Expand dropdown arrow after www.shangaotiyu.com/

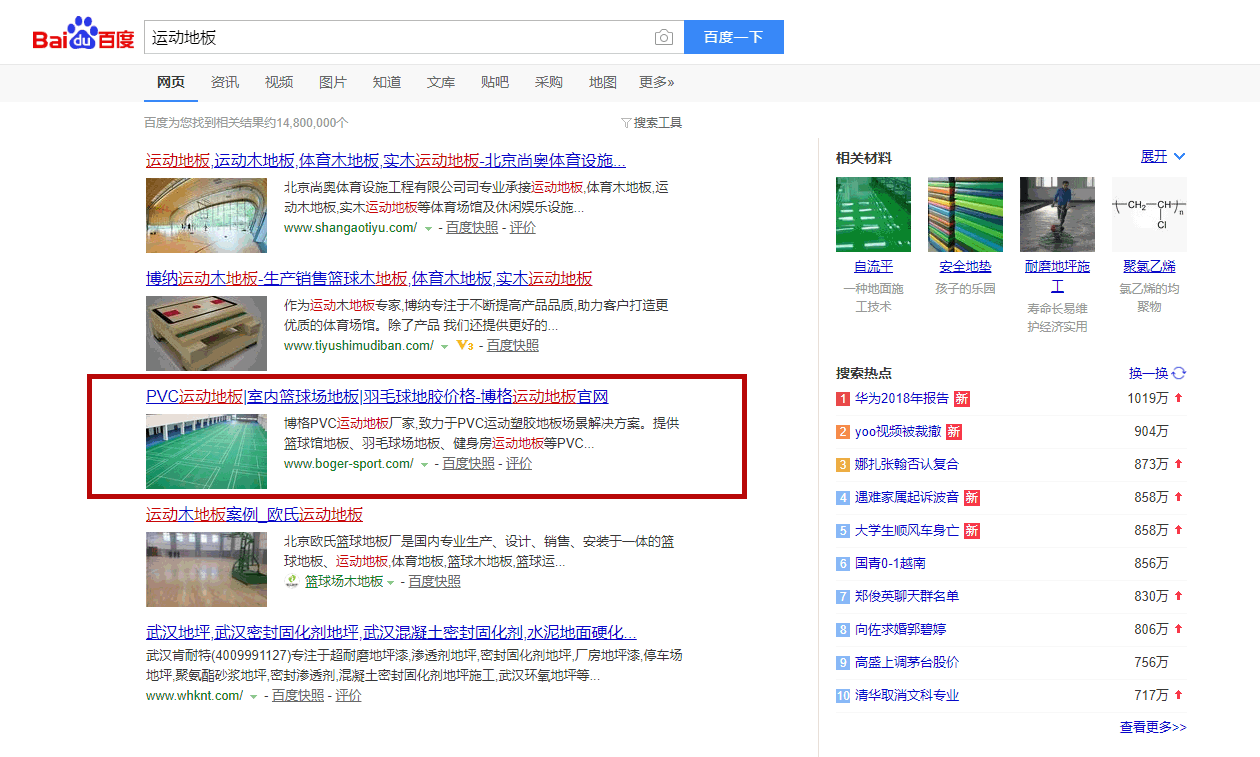428,229
